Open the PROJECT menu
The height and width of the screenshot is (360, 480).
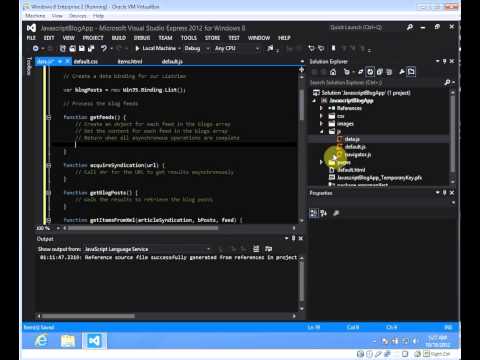coord(93,38)
